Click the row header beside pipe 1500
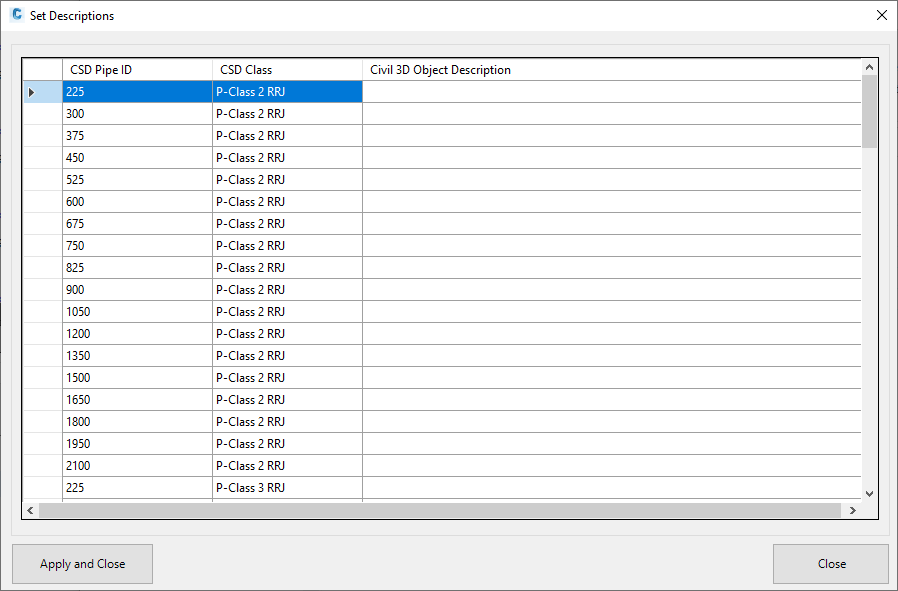898x591 pixels. point(42,378)
